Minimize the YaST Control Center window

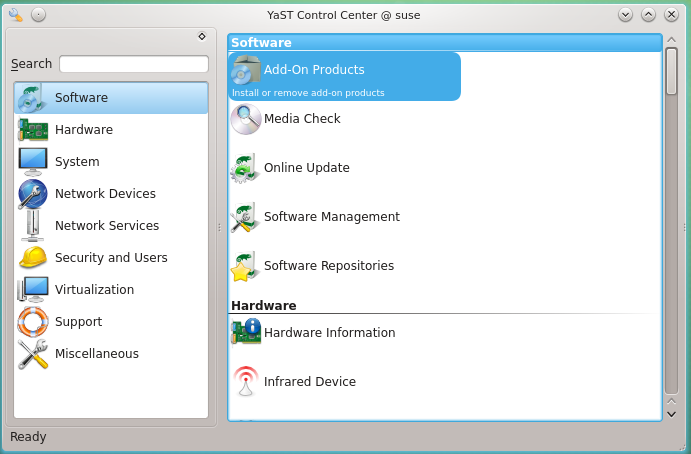click(625, 15)
